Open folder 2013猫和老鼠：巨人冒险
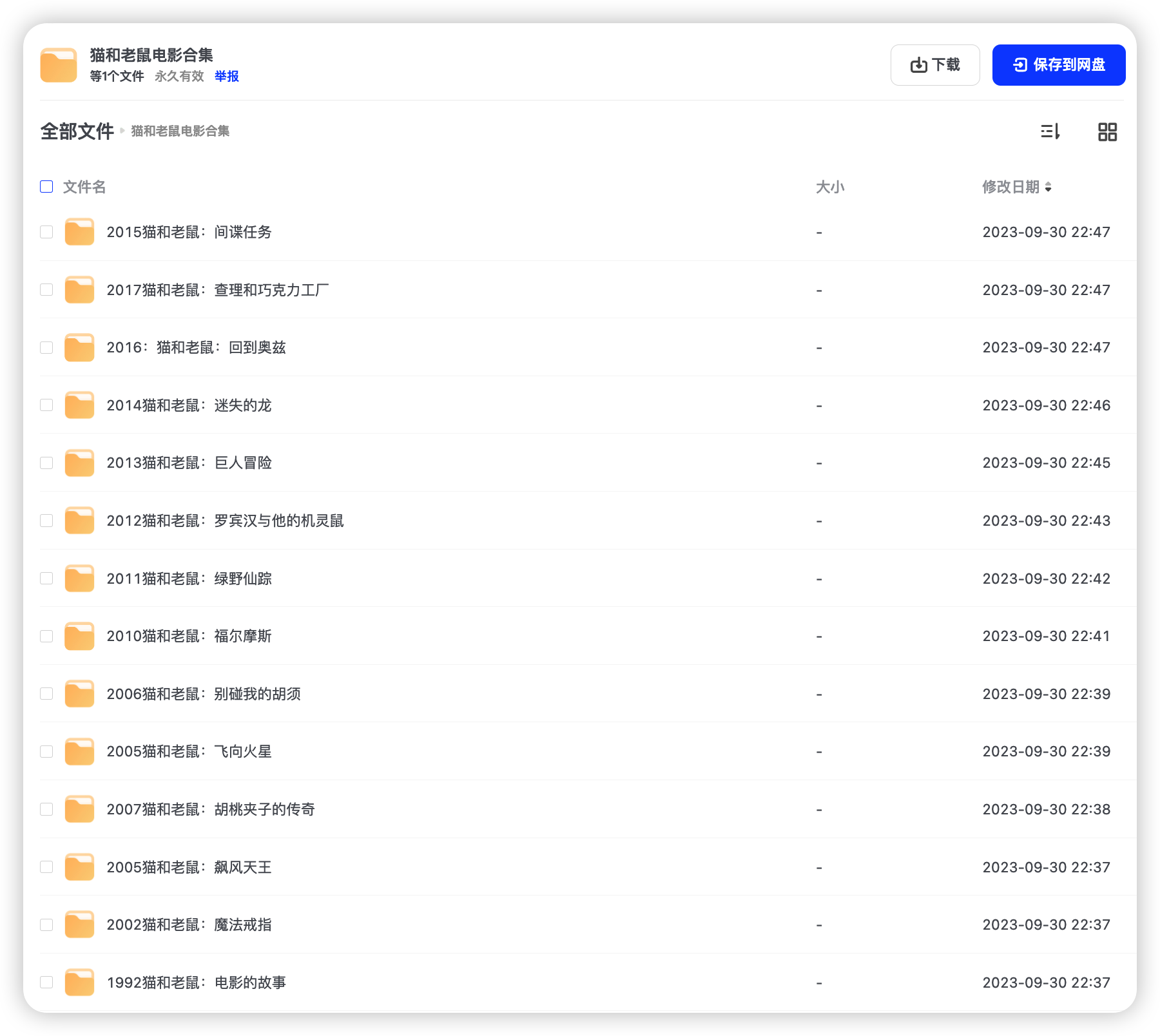The height and width of the screenshot is (1036, 1160). pyautogui.click(x=189, y=463)
